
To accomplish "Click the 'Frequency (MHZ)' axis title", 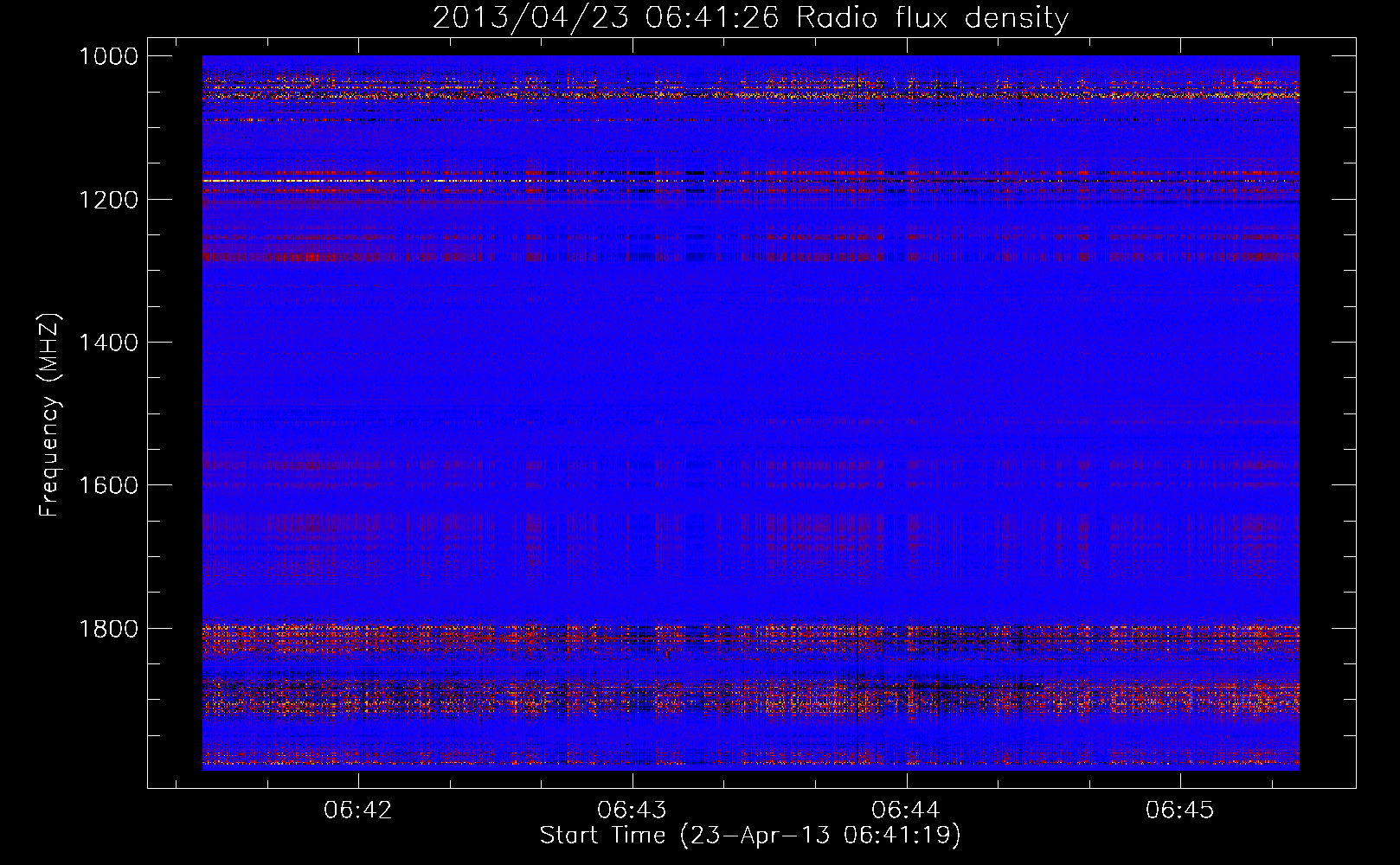I will (x=50, y=415).
